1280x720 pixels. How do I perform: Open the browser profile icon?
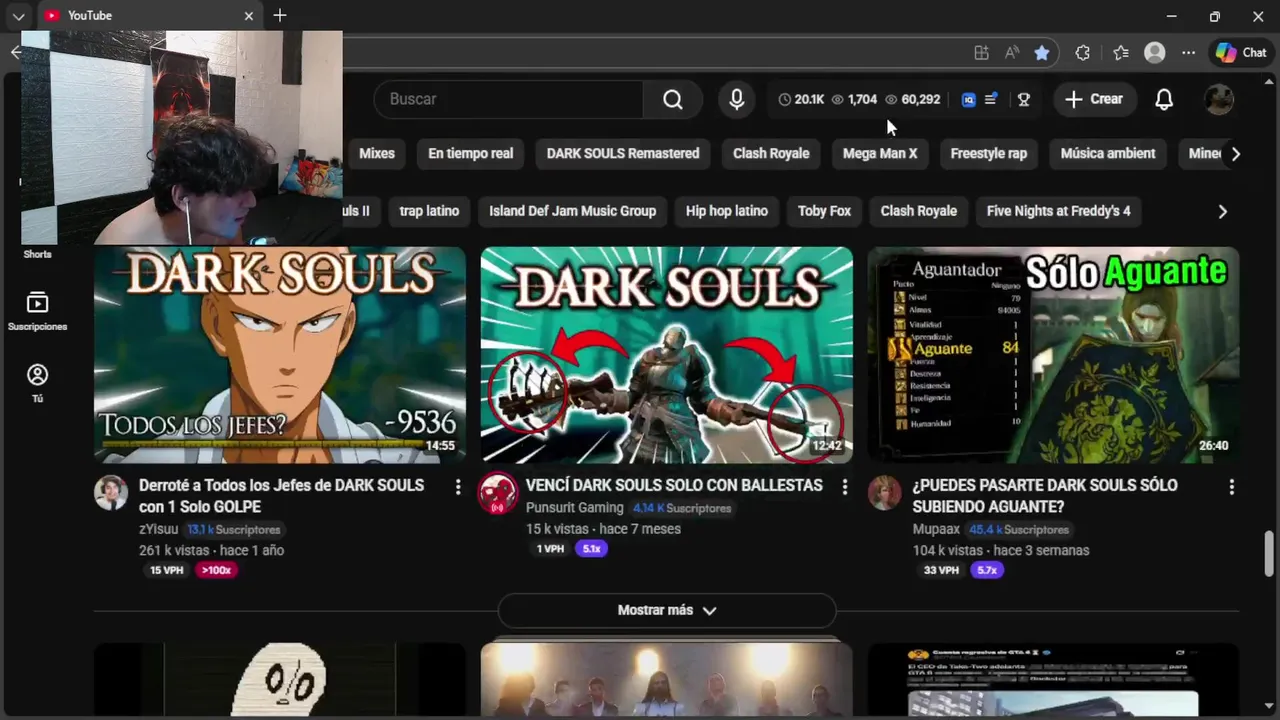coord(1155,53)
